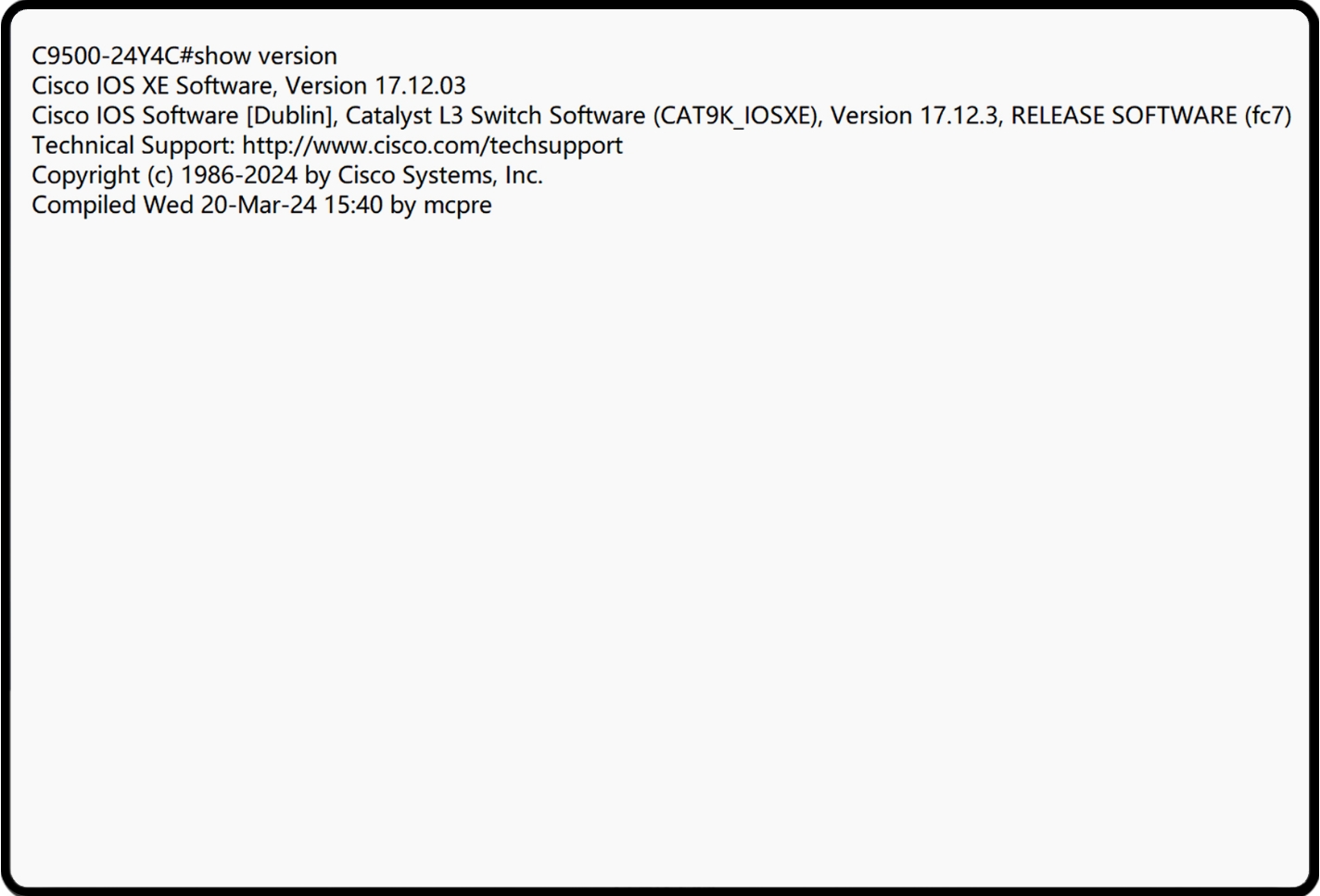Click 'Cisco IOS XE Software' on the second line

click(x=153, y=86)
